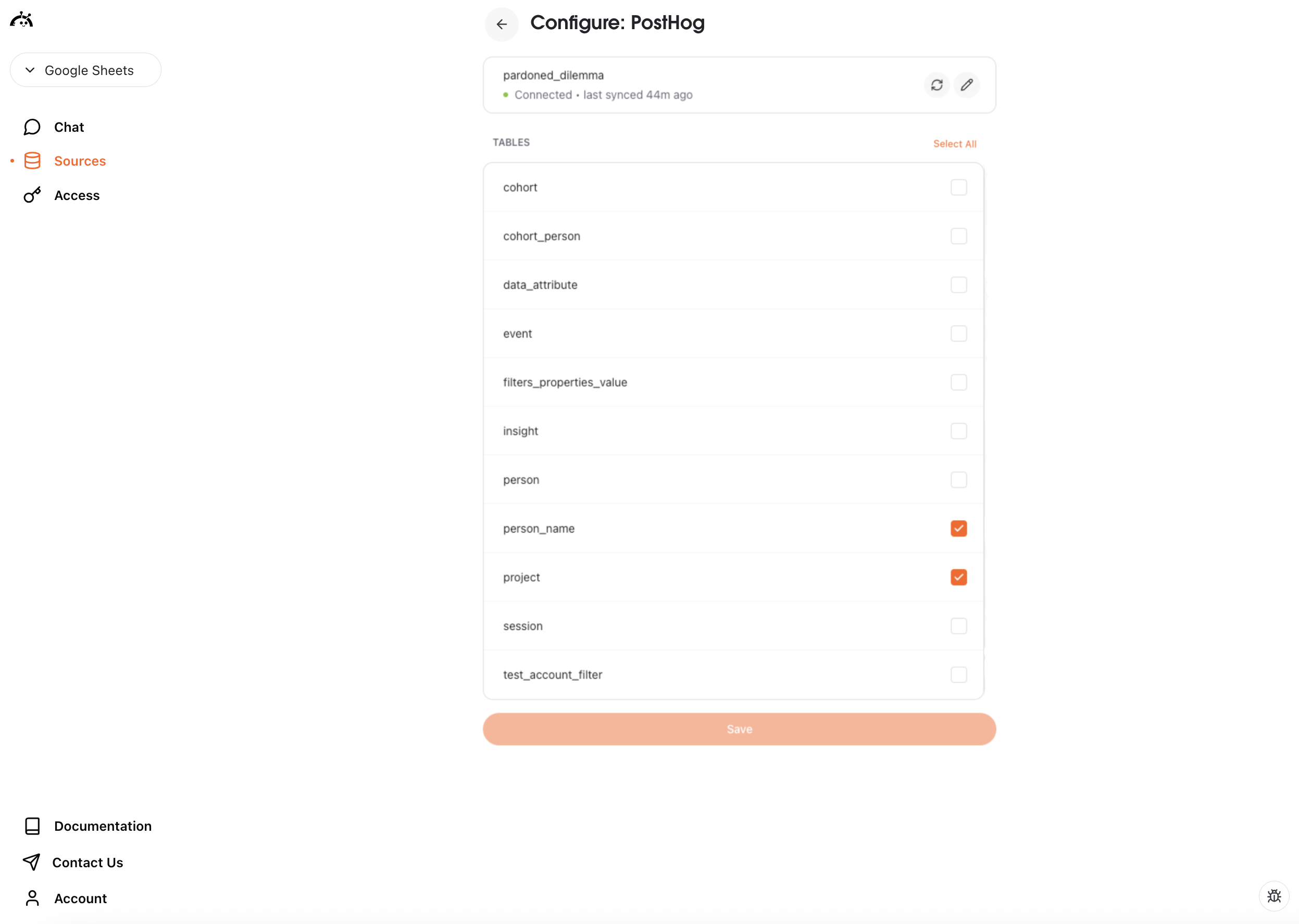Open the bug report tool
The height and width of the screenshot is (924, 1299).
(1274, 896)
